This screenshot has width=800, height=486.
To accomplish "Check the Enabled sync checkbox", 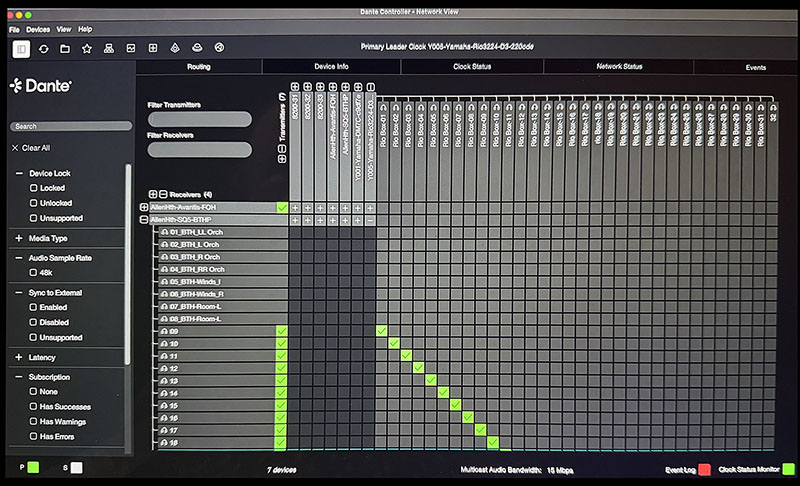I will click(x=33, y=308).
